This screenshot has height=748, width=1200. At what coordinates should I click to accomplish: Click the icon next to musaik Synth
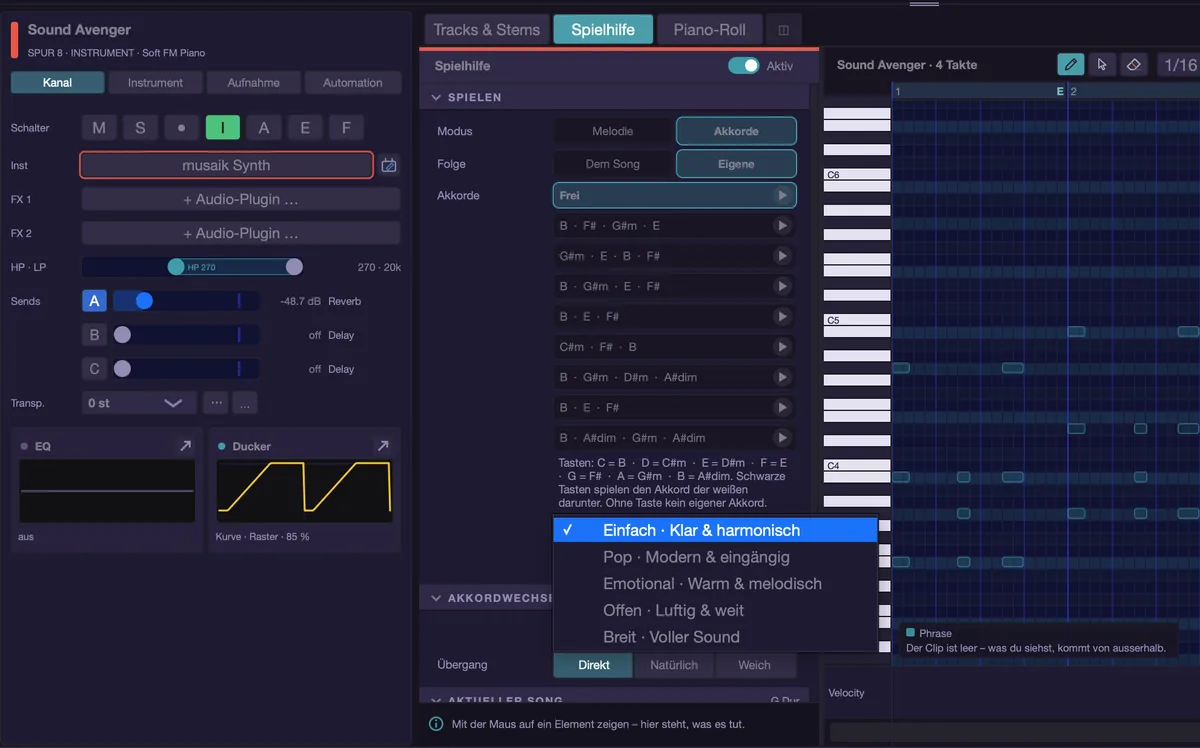point(389,165)
